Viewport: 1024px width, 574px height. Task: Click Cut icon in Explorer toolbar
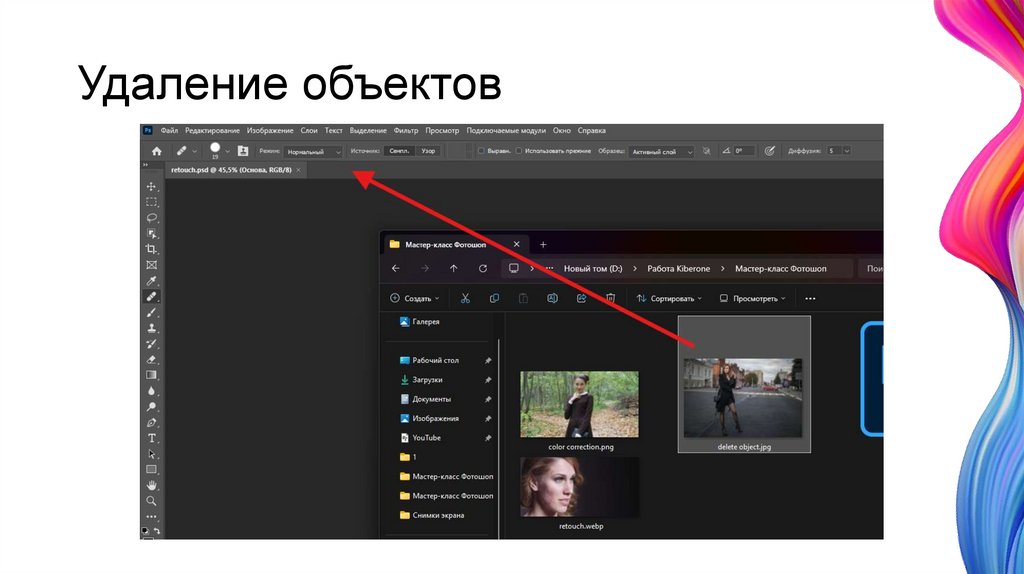[465, 298]
